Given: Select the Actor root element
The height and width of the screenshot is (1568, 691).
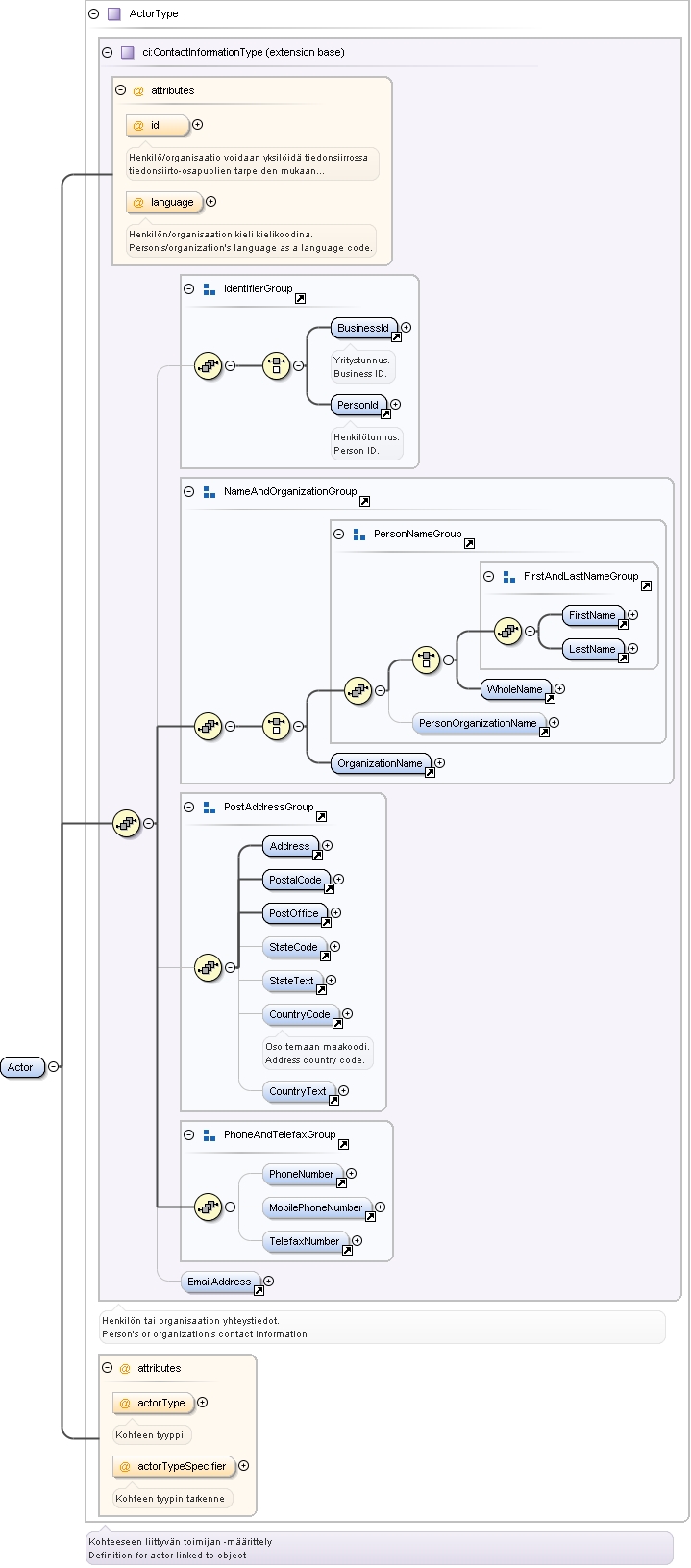Looking at the screenshot, I should pos(22,1067).
